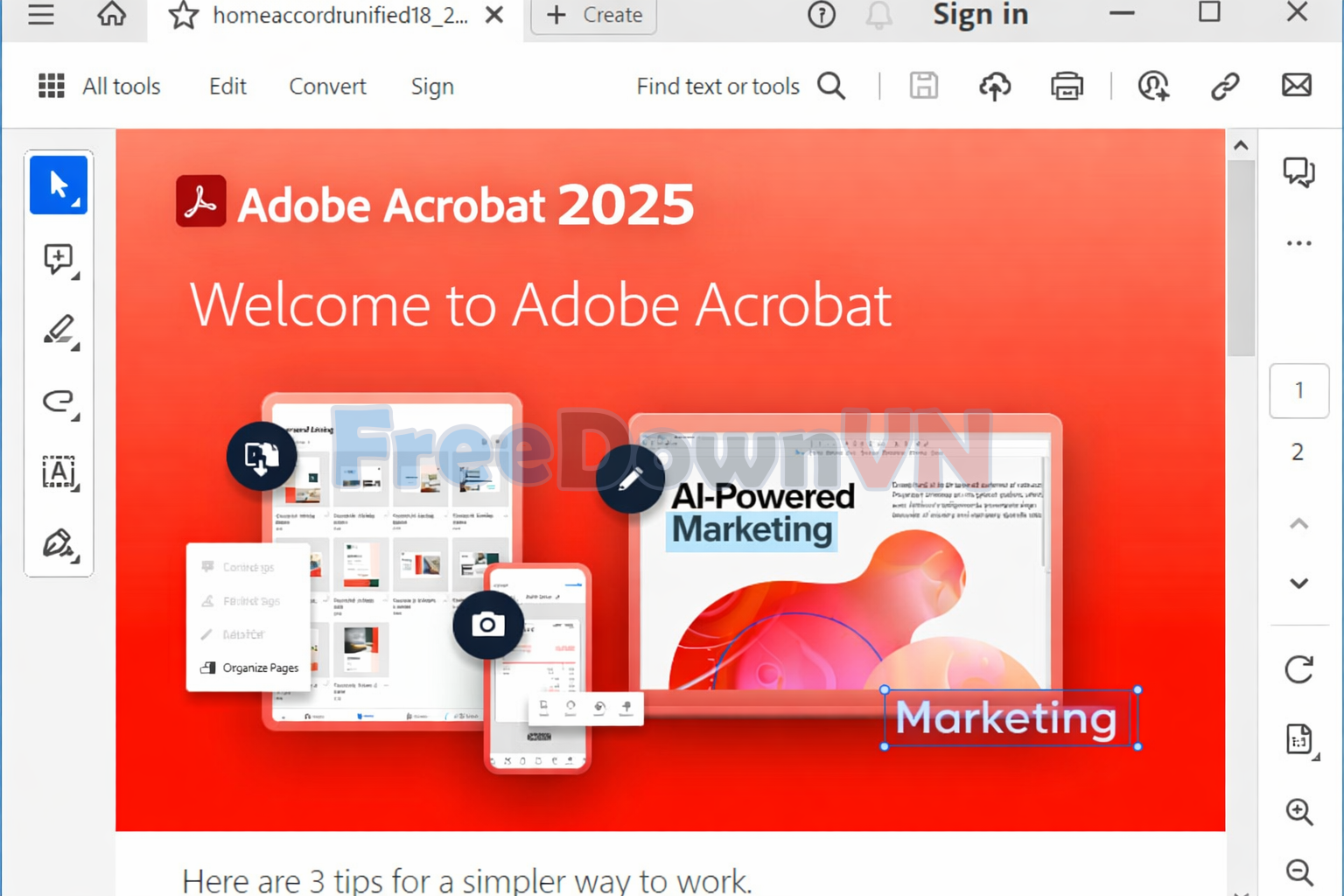The width and height of the screenshot is (1344, 896).
Task: Activate the Edit Text tool
Action: click(x=59, y=472)
